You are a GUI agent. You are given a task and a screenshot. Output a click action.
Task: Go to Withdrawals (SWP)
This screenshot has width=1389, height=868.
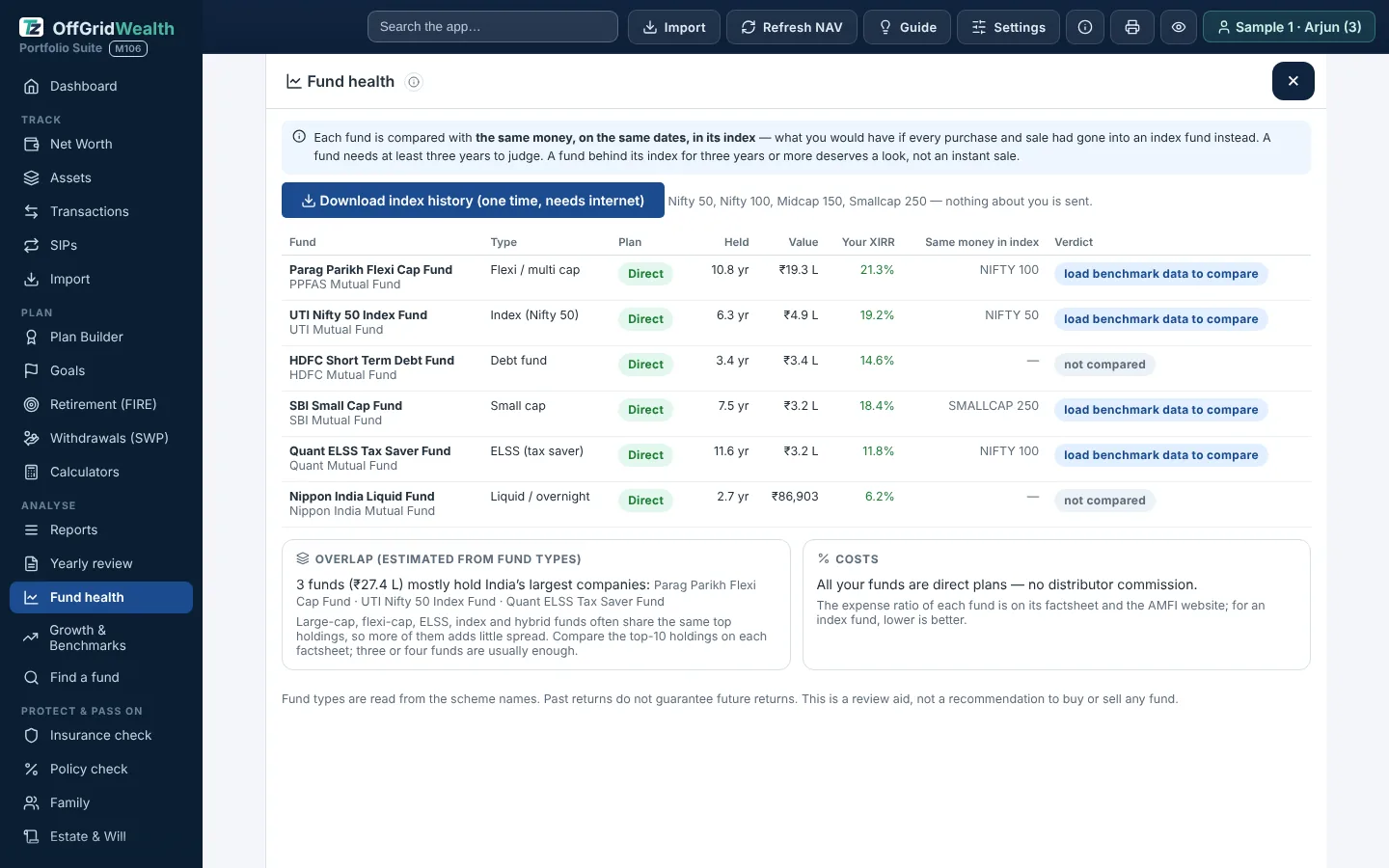(101, 438)
